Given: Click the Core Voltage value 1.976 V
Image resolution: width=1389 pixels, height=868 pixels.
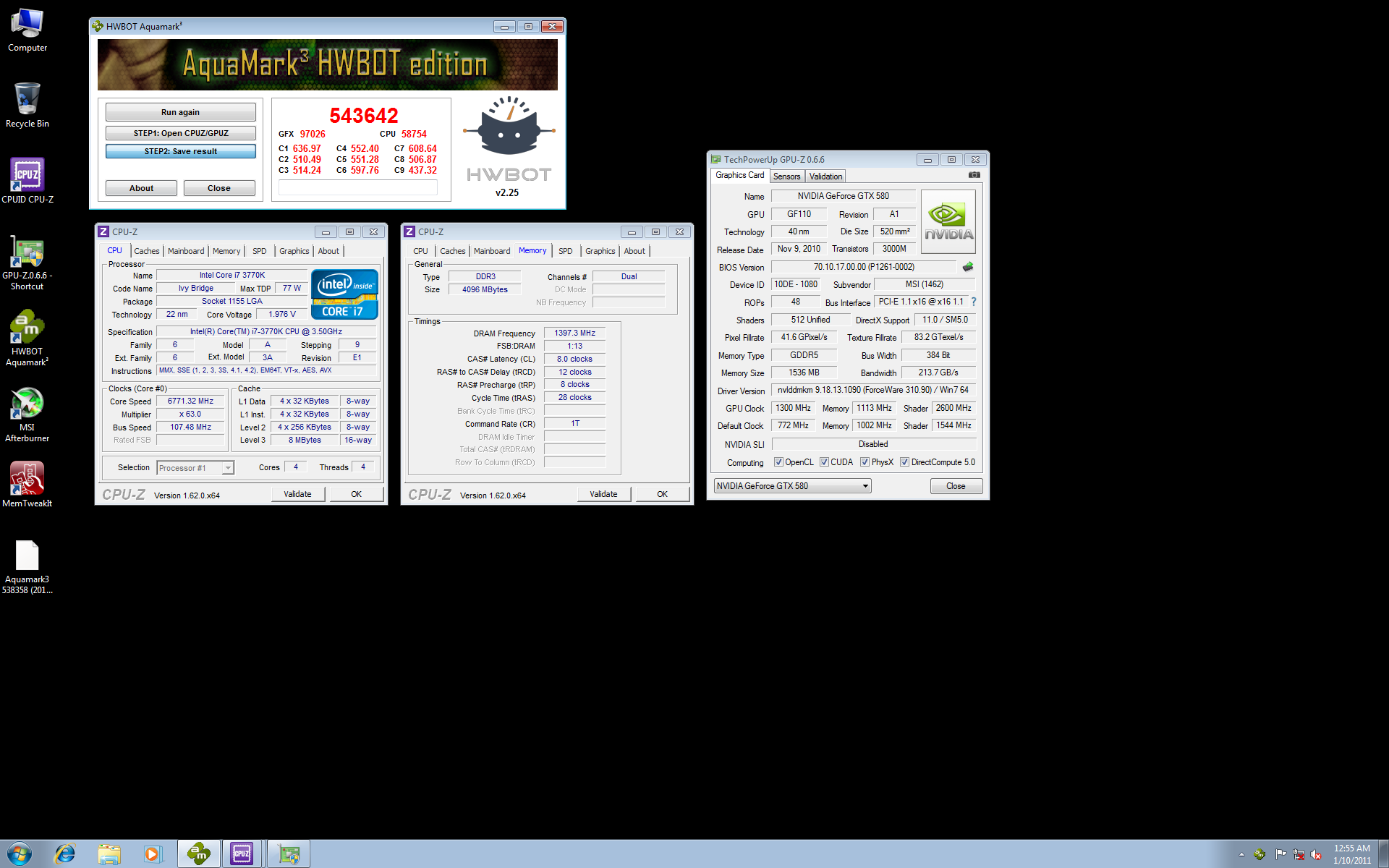Looking at the screenshot, I should pos(282,315).
